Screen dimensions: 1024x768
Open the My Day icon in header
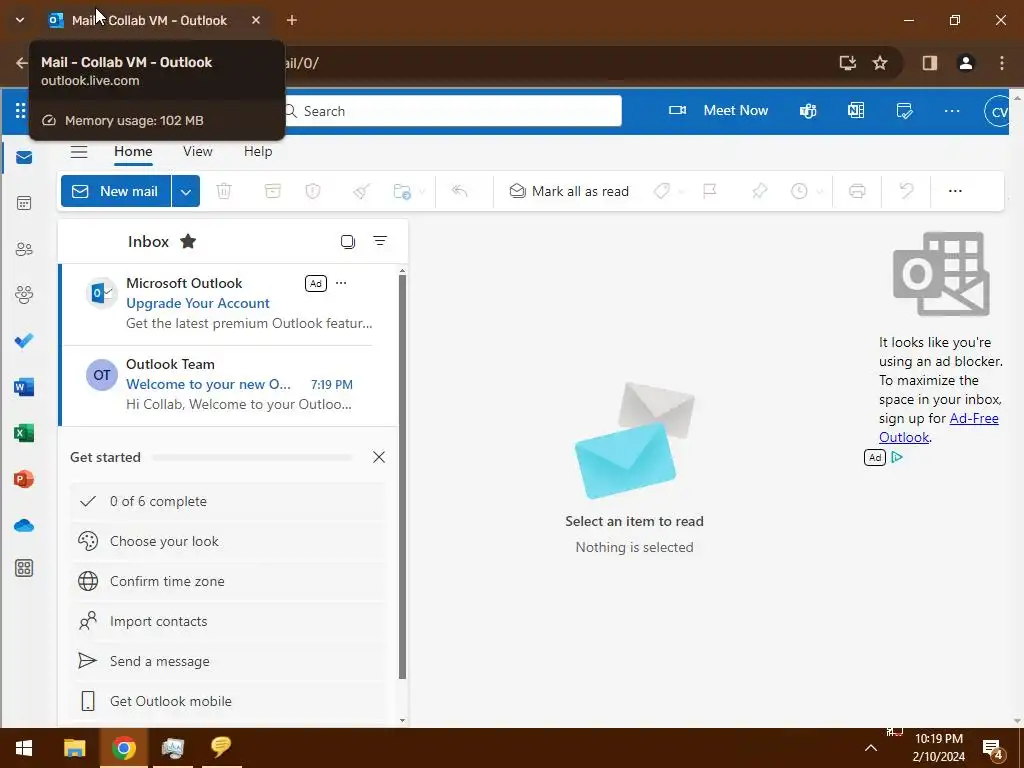point(904,111)
